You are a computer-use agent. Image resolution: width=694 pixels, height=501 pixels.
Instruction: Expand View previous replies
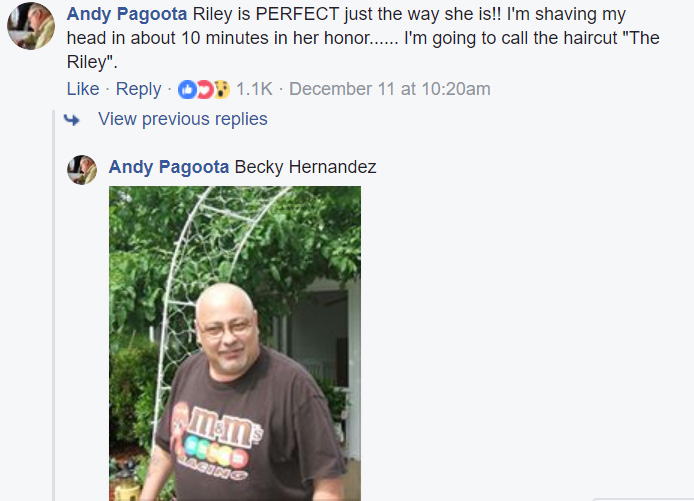[x=183, y=119]
